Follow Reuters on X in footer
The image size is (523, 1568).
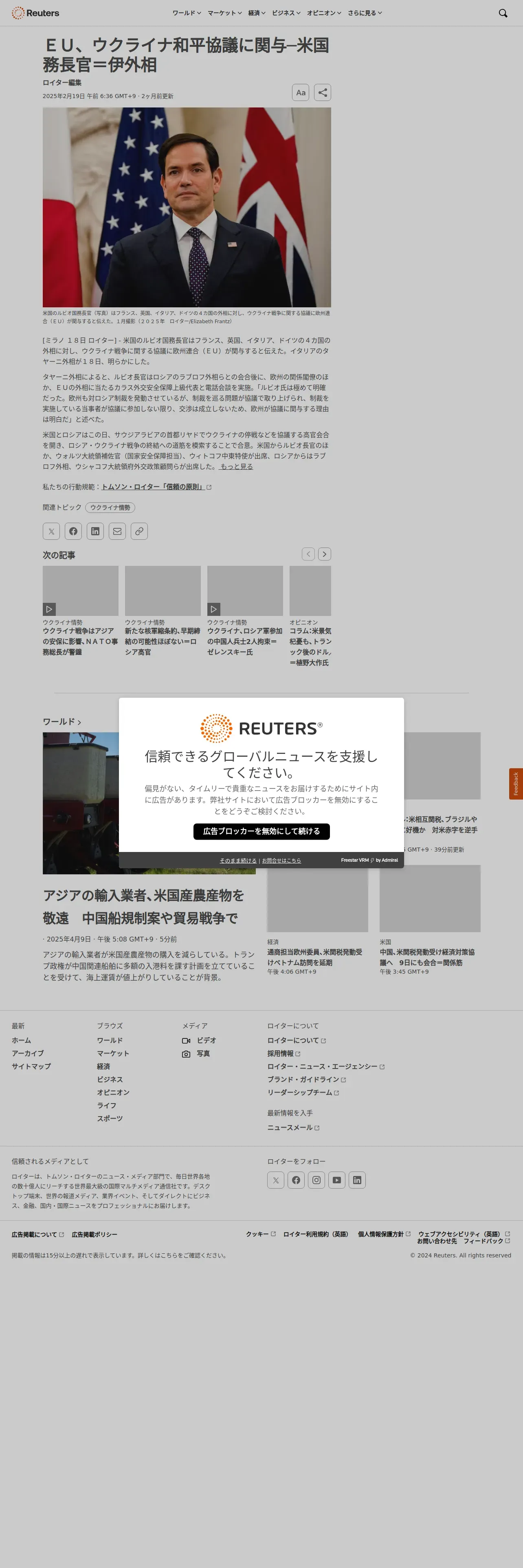[276, 1180]
